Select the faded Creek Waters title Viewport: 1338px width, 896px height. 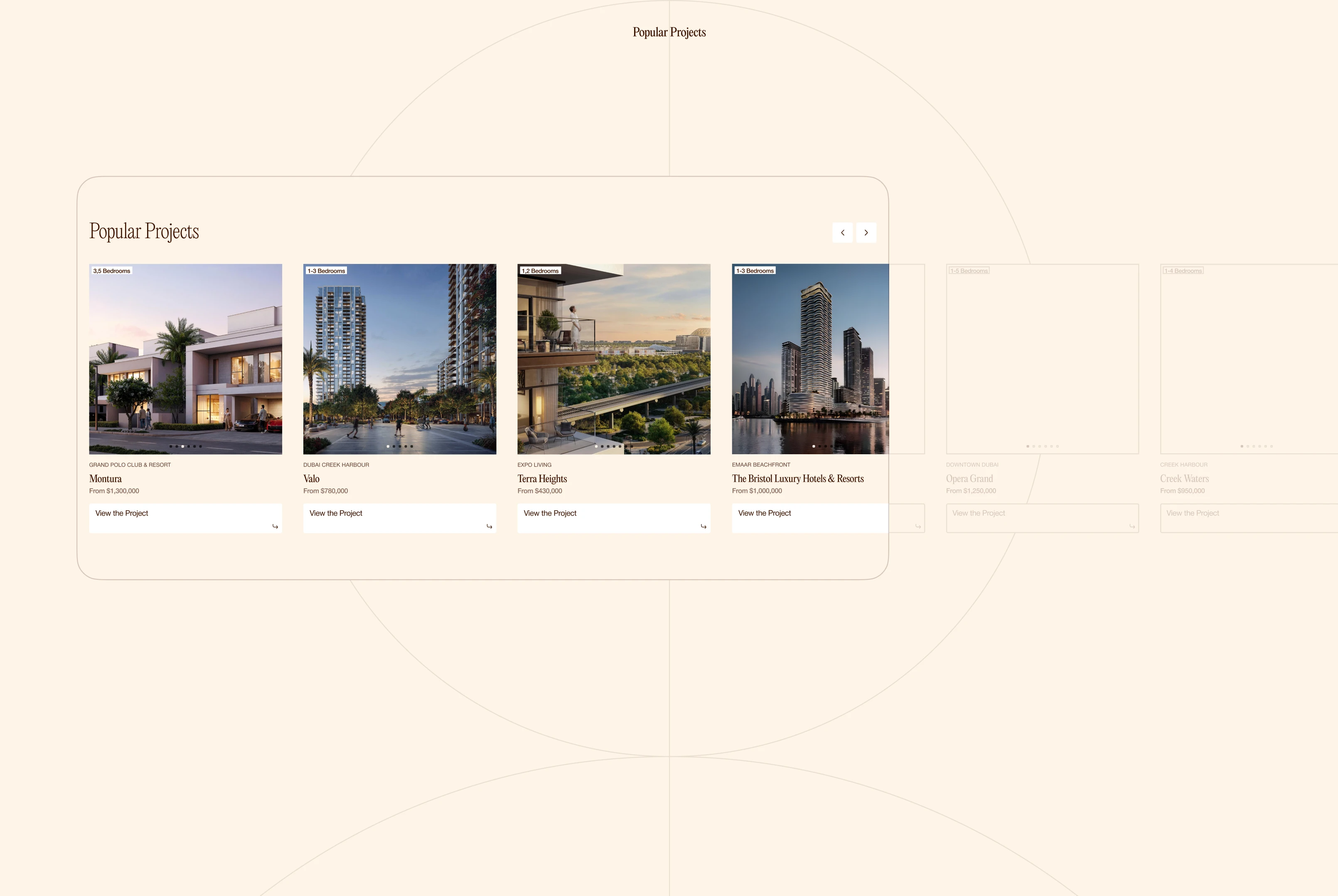point(1184,479)
